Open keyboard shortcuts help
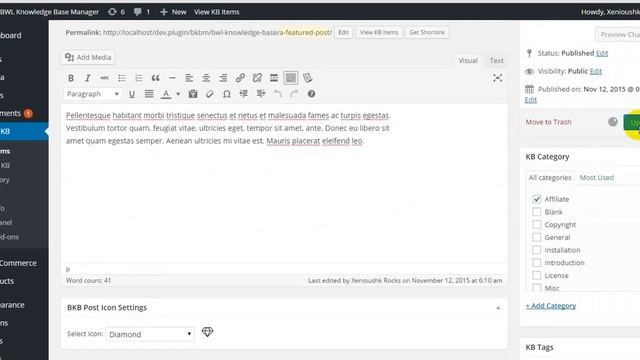 point(311,94)
